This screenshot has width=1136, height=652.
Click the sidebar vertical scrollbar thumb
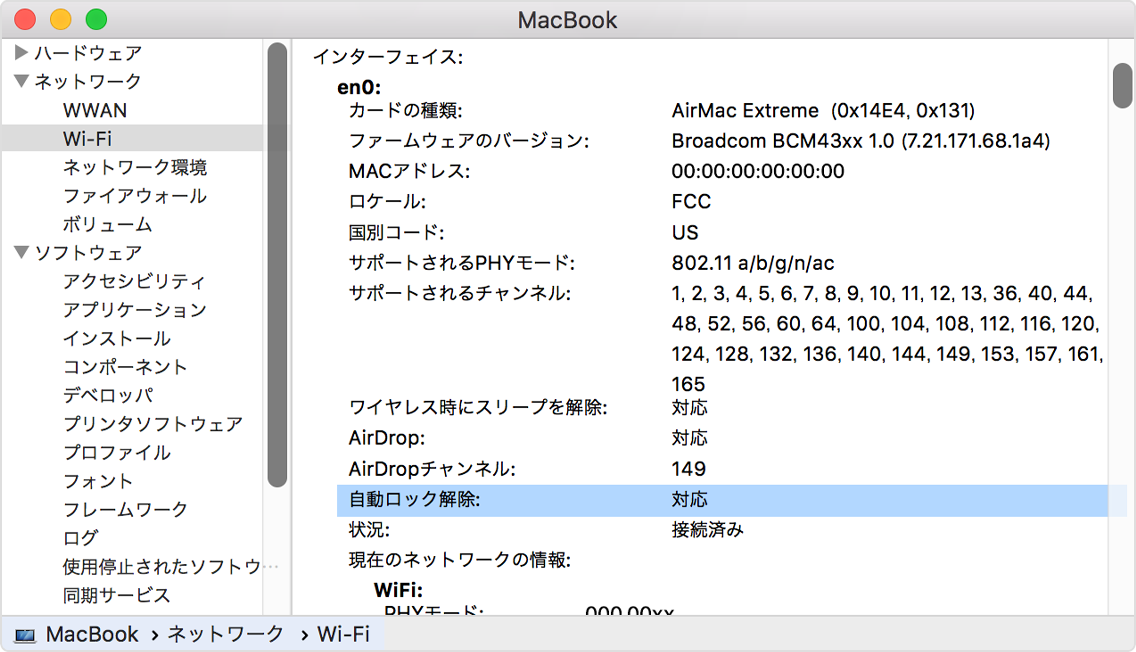277,265
